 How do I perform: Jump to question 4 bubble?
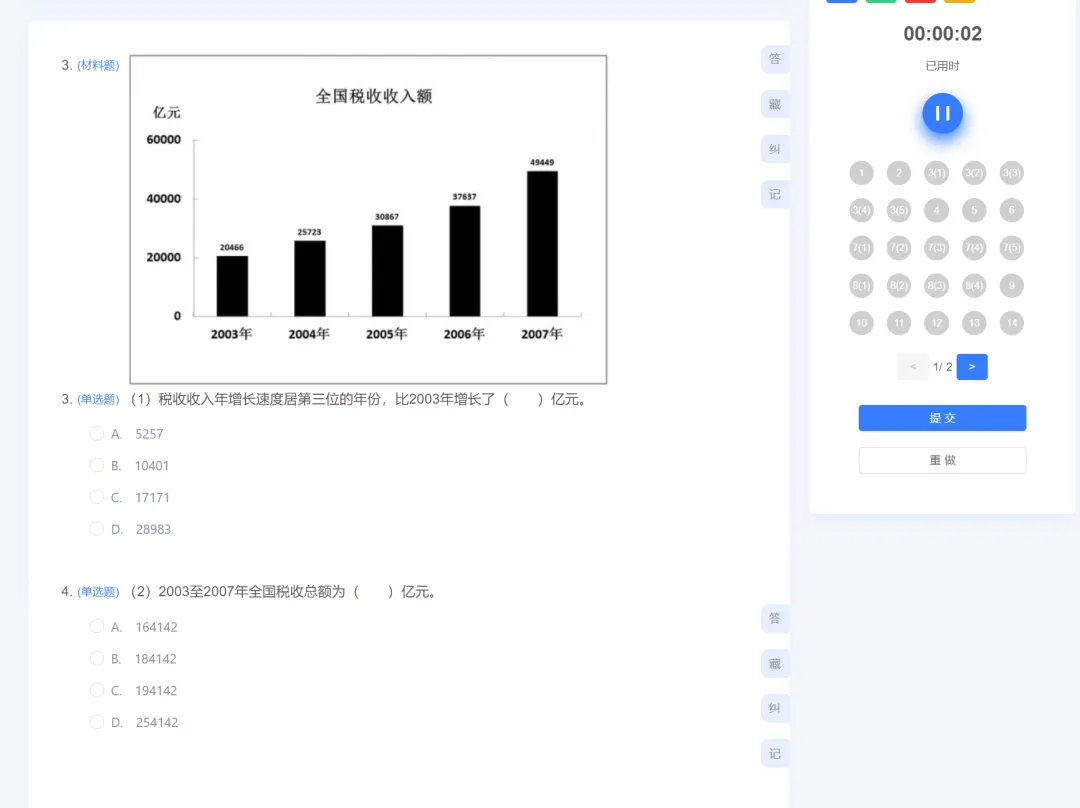click(936, 210)
